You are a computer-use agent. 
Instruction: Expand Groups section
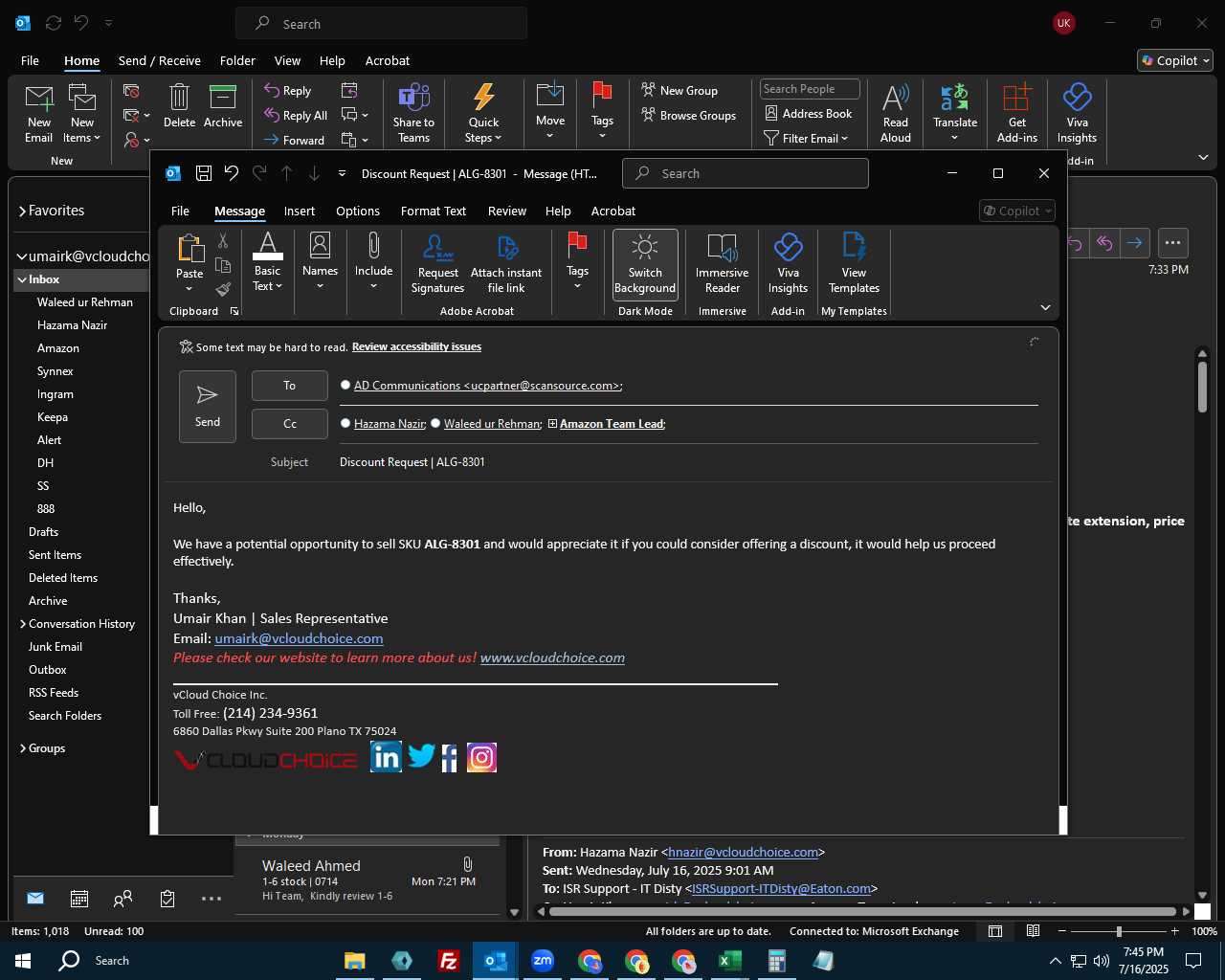point(23,748)
